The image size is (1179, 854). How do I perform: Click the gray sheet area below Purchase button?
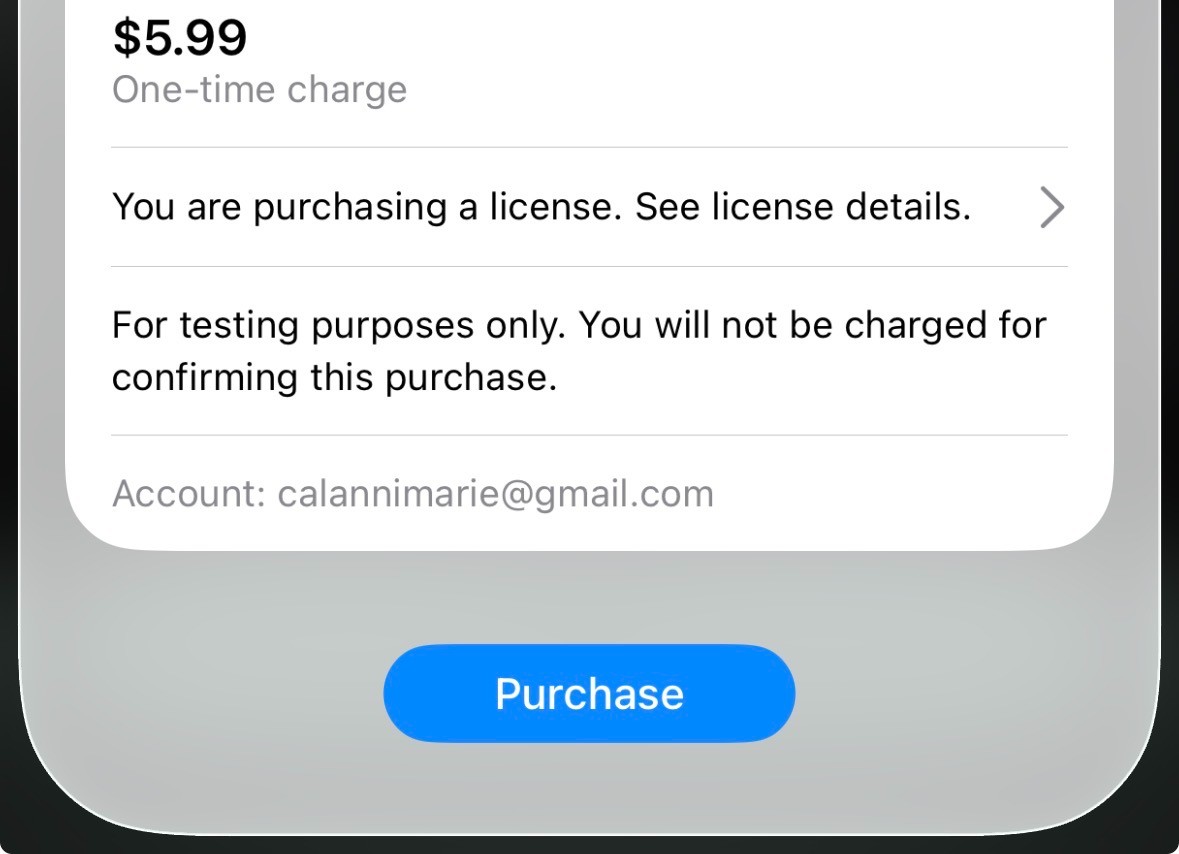[x=589, y=790]
